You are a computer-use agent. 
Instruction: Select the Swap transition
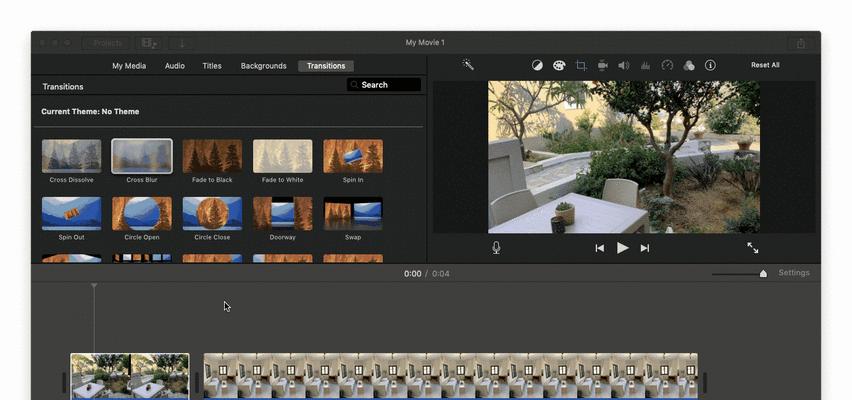(x=353, y=214)
